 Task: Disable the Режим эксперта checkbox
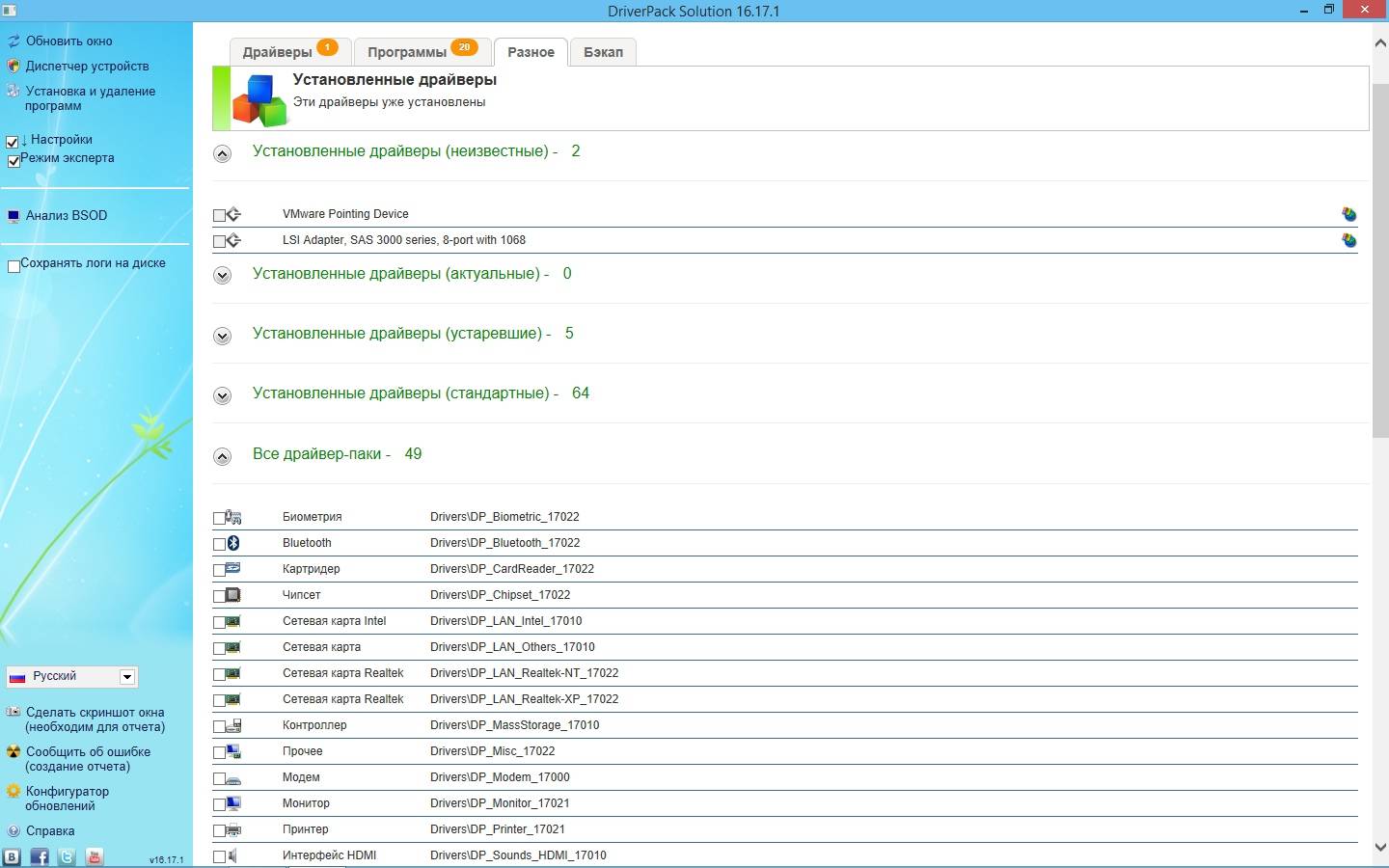13,161
